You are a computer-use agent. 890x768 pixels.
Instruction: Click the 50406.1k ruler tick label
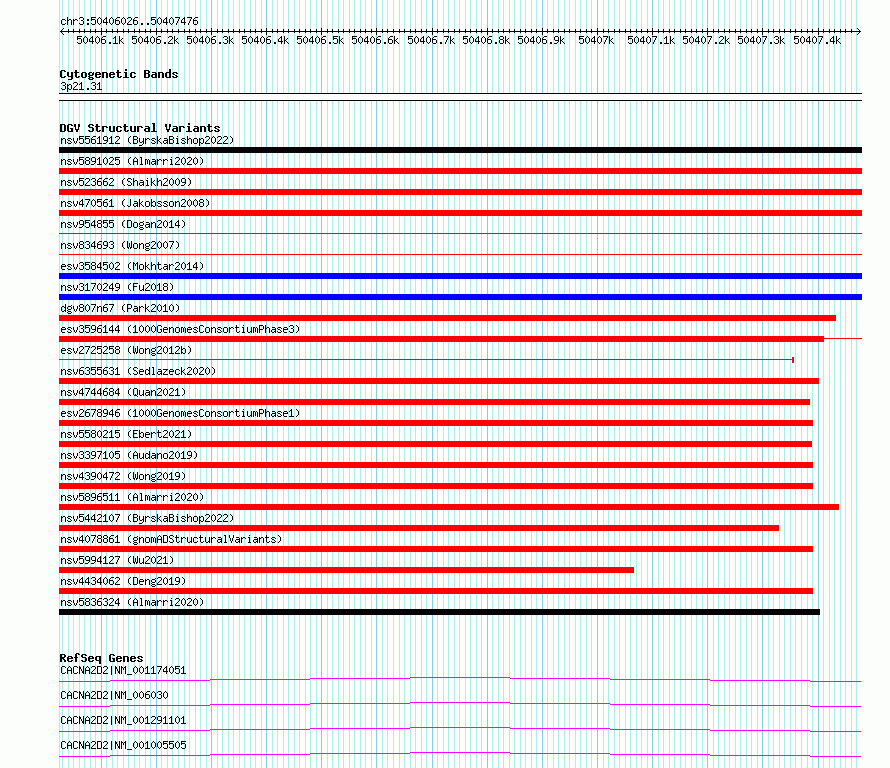click(100, 40)
